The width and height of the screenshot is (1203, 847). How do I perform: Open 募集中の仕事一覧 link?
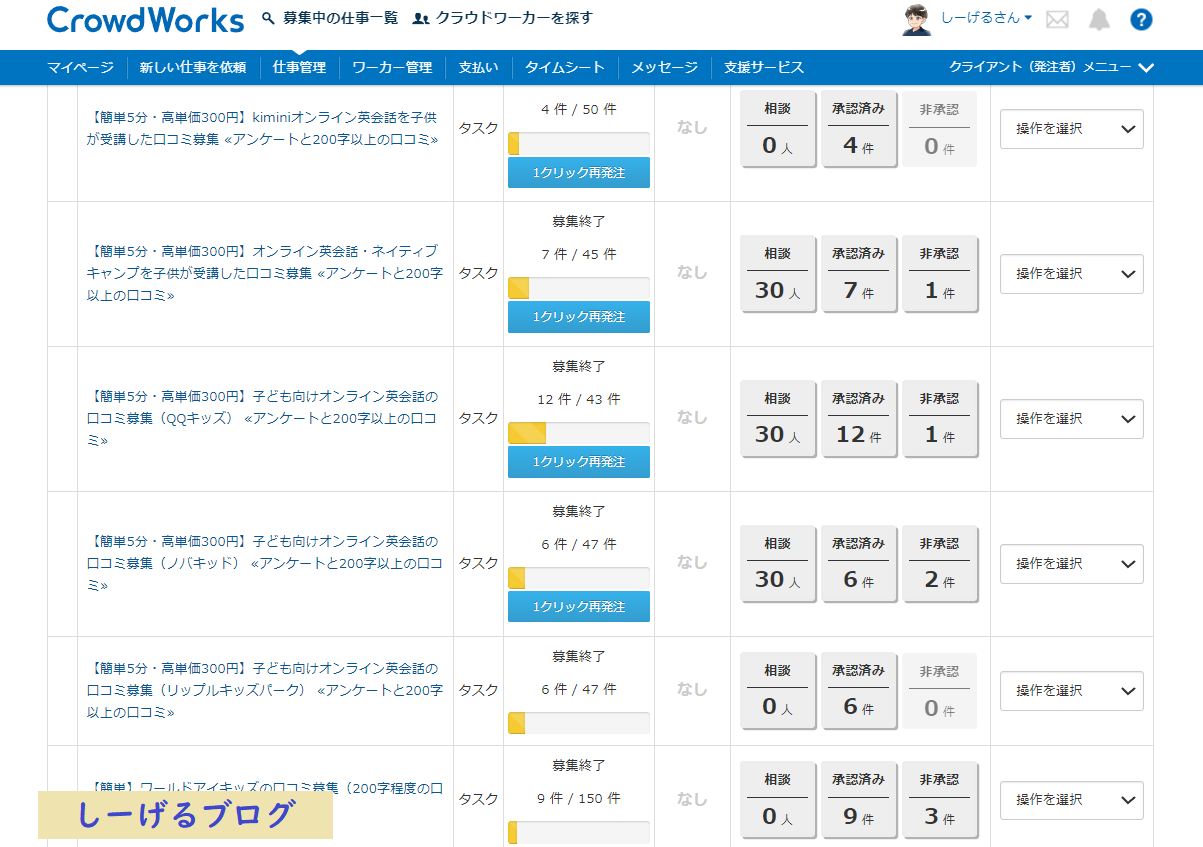[x=340, y=18]
